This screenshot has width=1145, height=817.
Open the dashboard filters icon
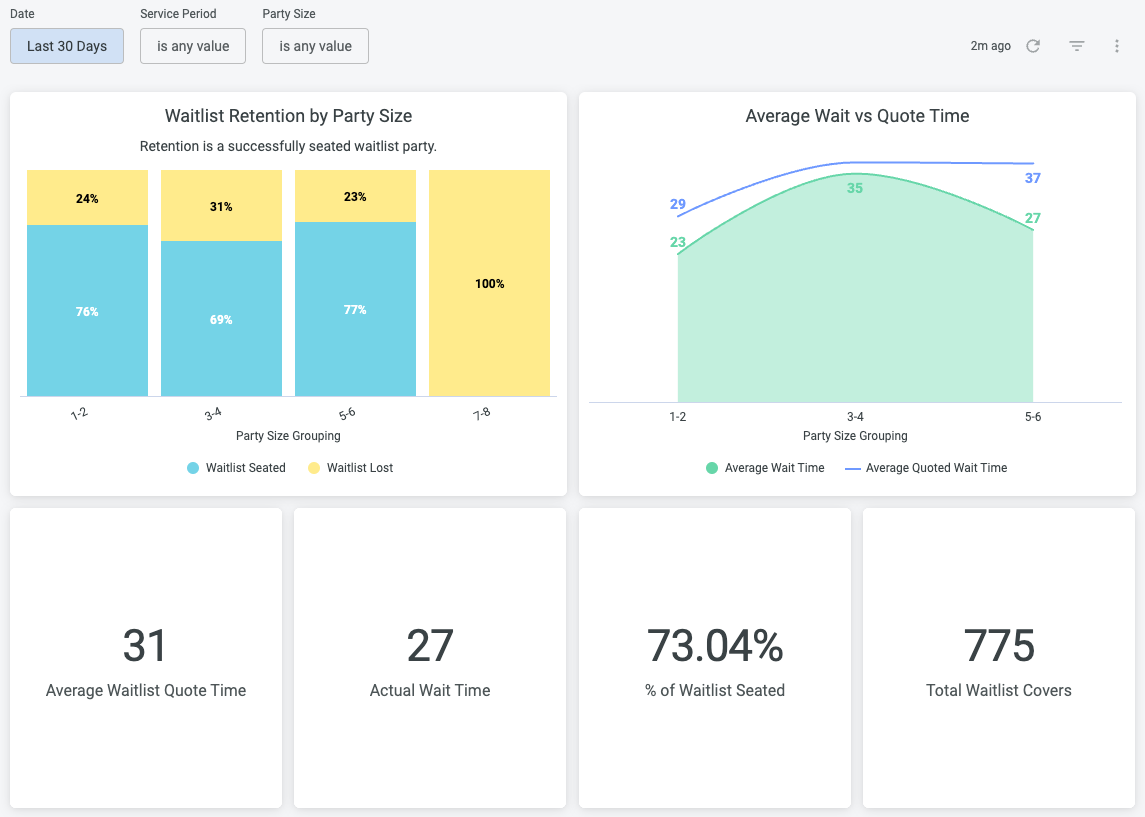pos(1076,46)
